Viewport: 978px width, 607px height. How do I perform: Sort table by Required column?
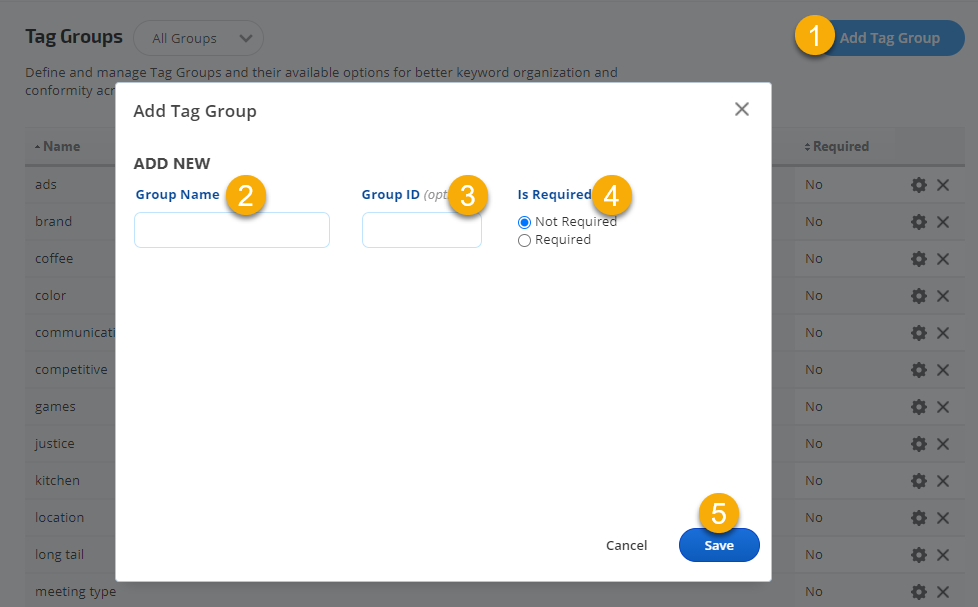pos(837,146)
